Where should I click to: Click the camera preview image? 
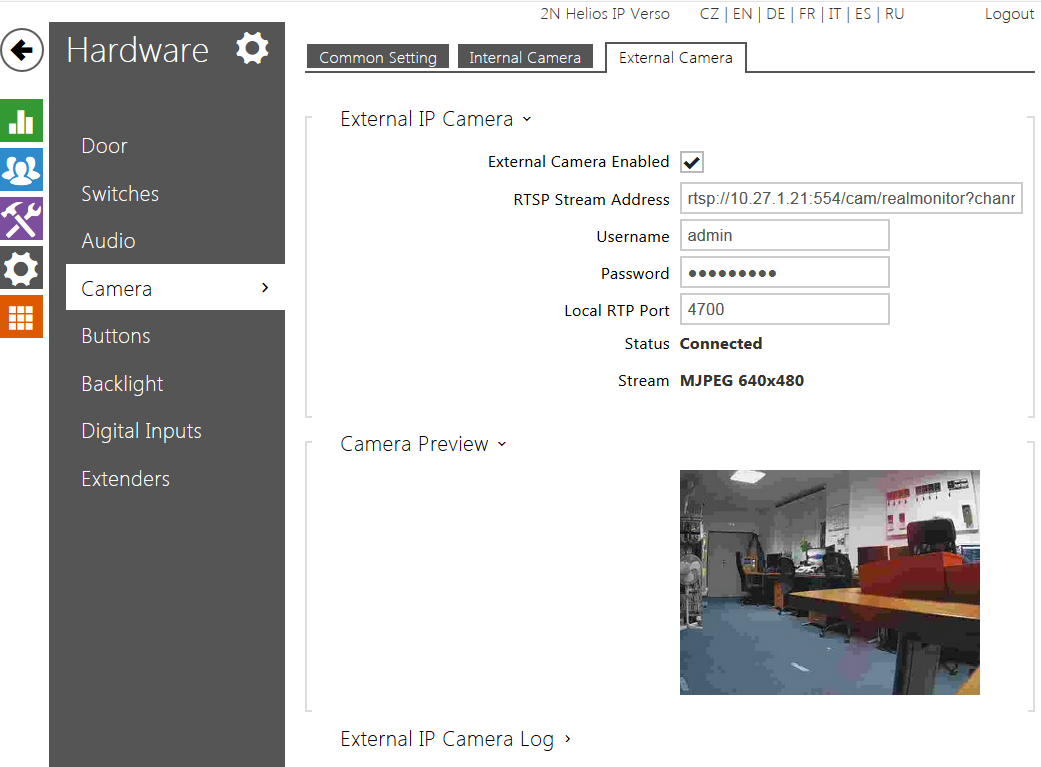coord(829,582)
